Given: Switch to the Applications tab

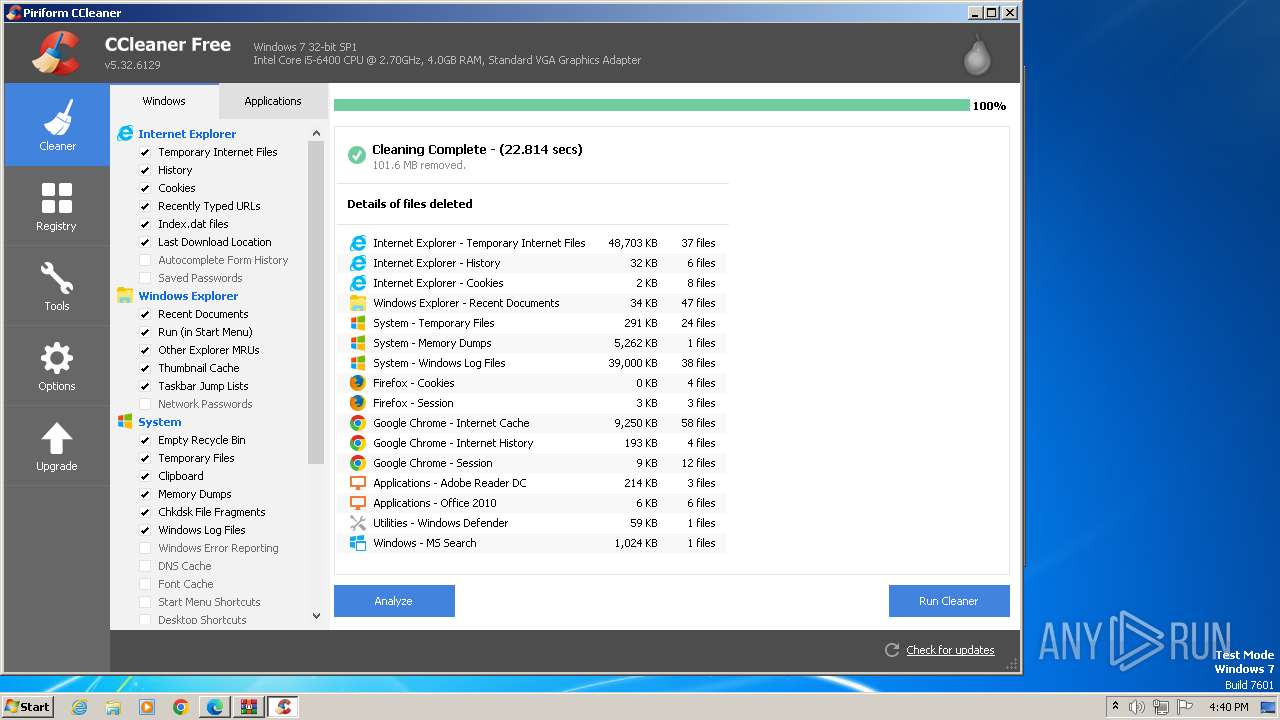Looking at the screenshot, I should (273, 101).
